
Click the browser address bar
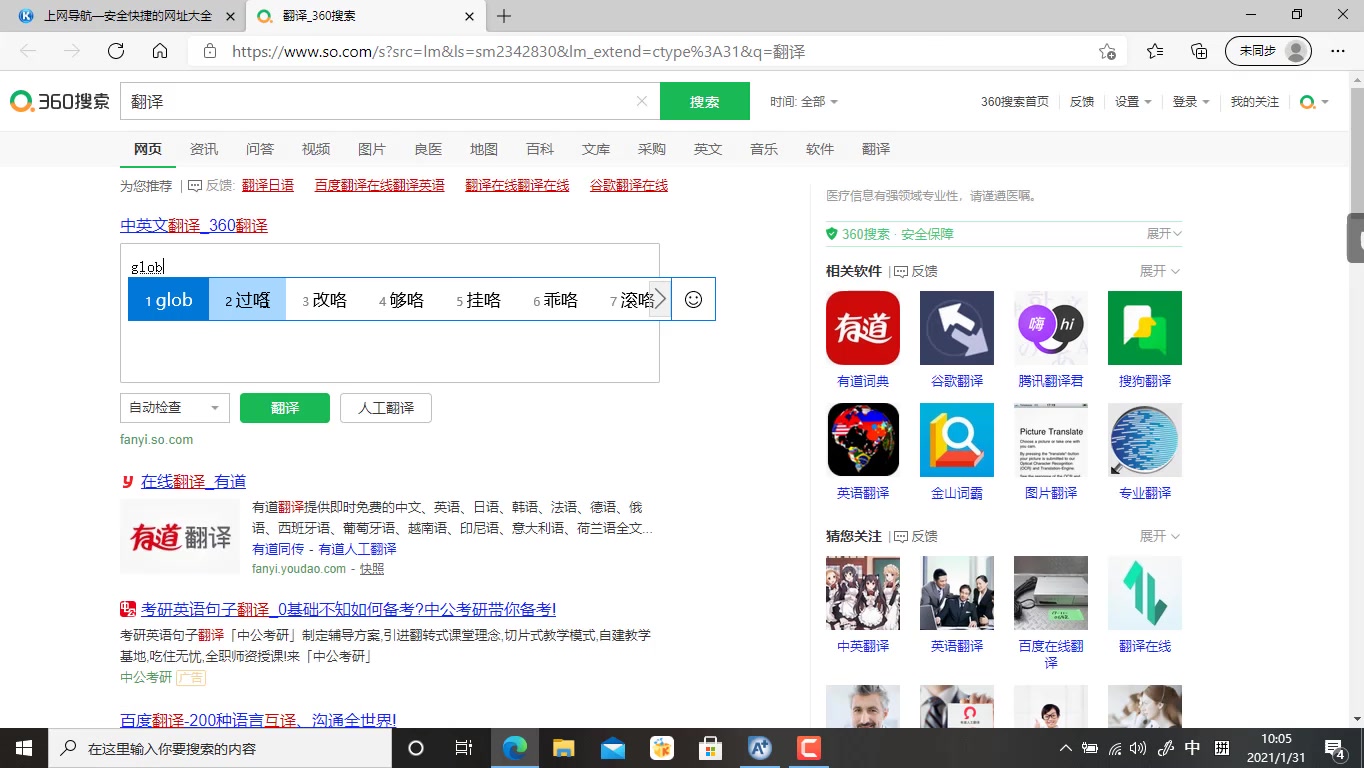point(655,51)
